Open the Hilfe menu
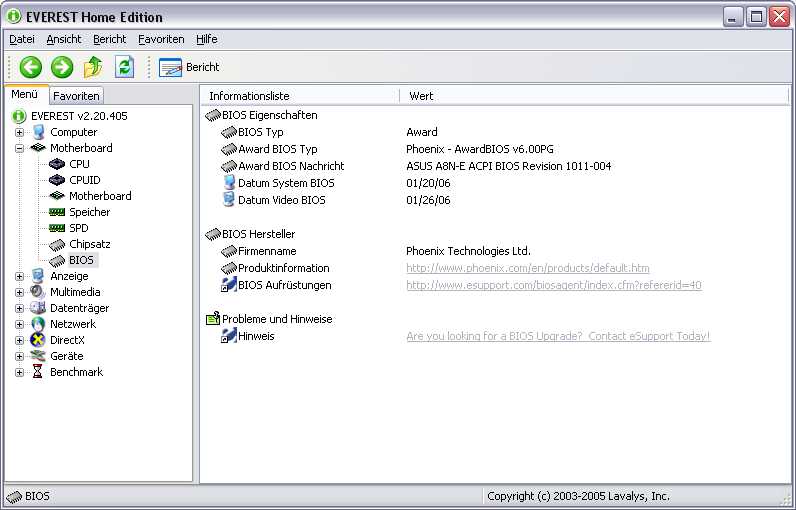This screenshot has height=510, width=796. (207, 39)
